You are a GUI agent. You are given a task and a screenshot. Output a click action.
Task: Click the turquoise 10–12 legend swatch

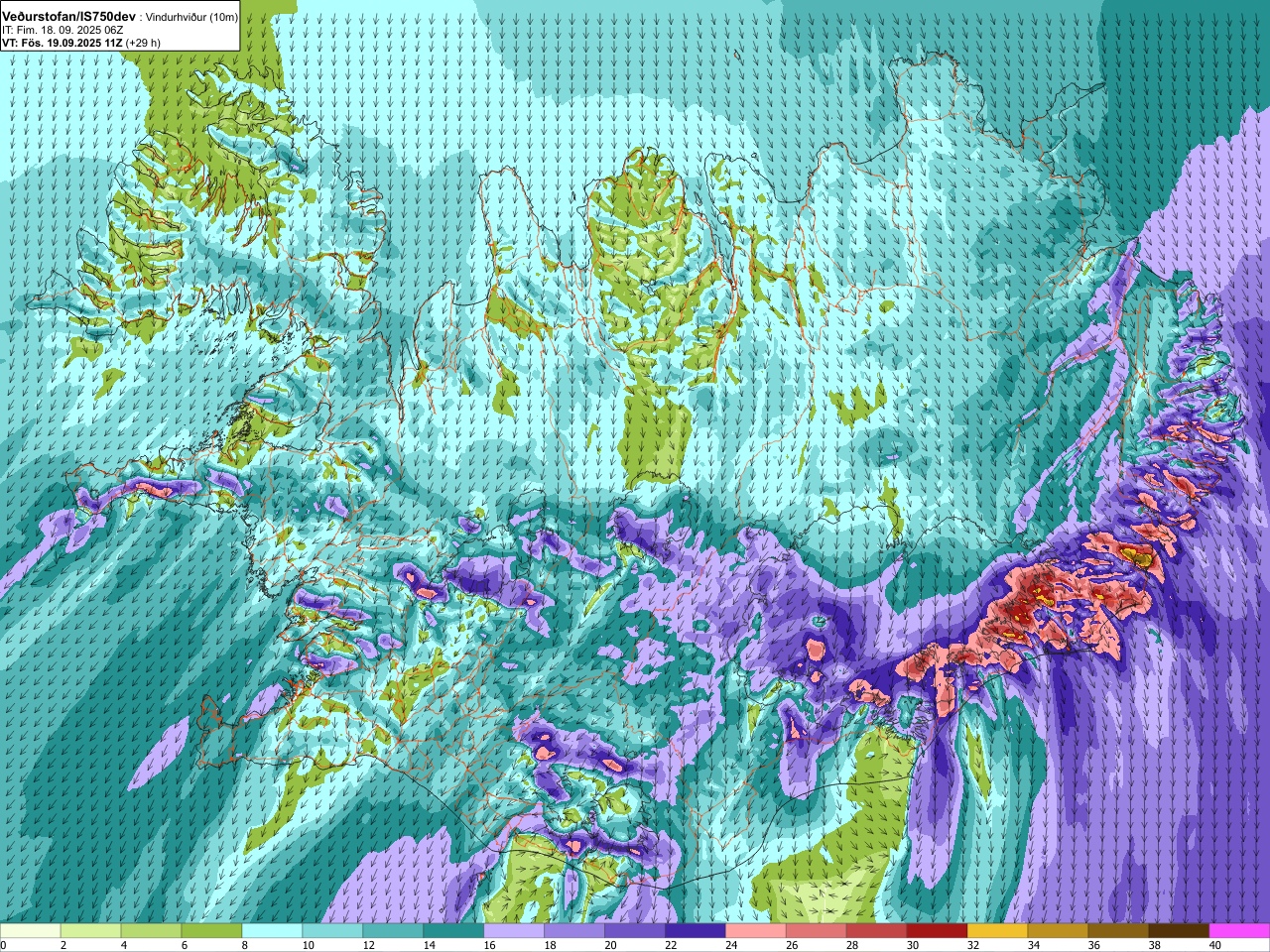332,931
